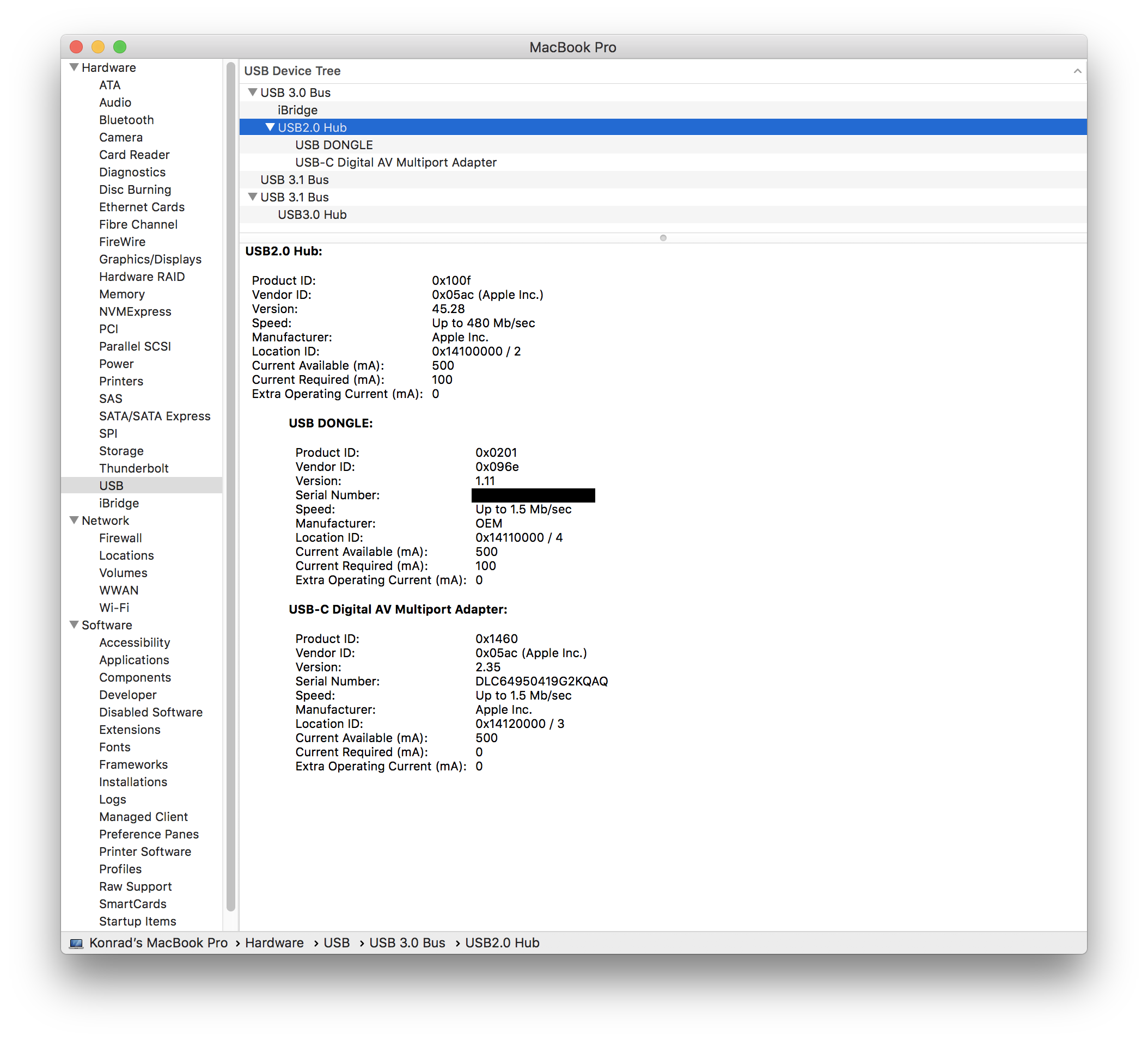Open Power information
Screen dimensions: 1148x1041
pyautogui.click(x=116, y=364)
